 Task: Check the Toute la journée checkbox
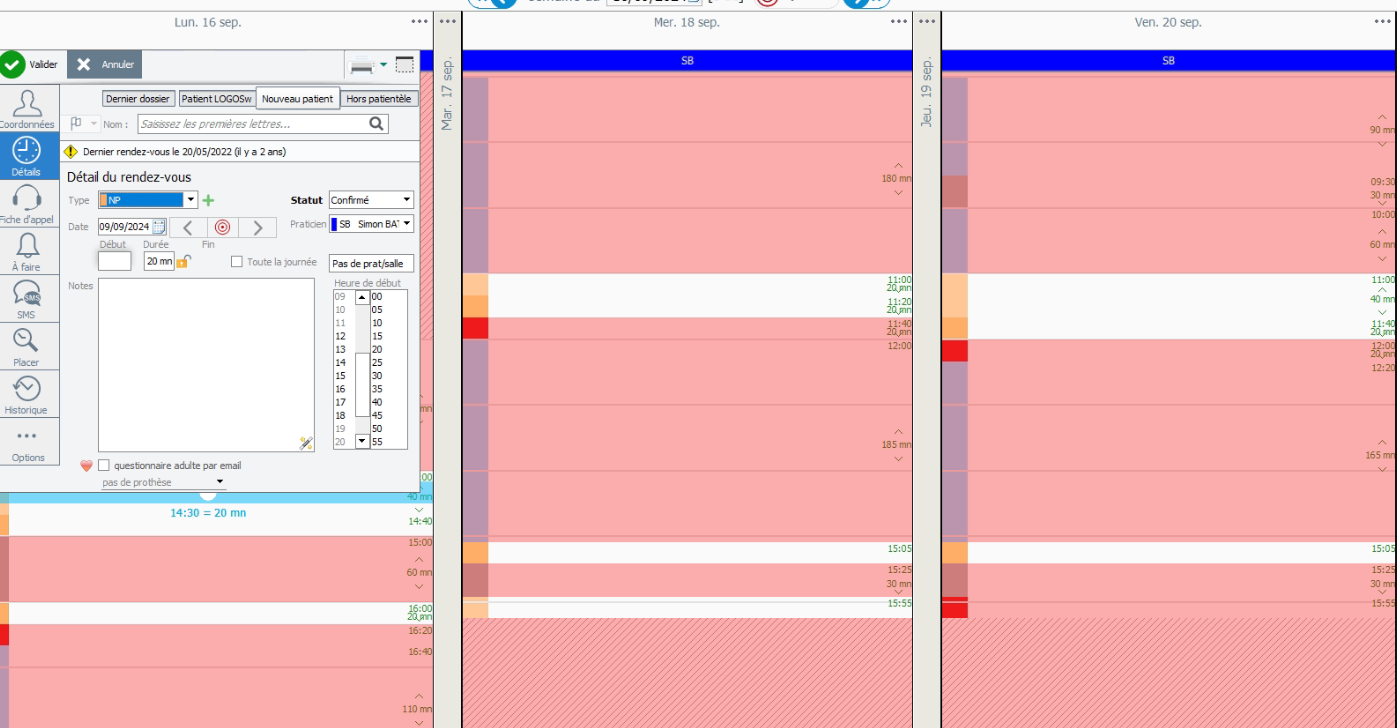(237, 261)
